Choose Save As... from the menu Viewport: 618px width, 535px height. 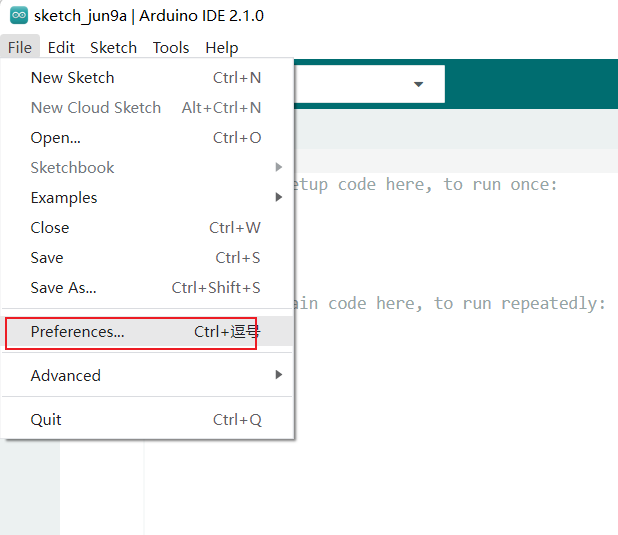pyautogui.click(x=63, y=288)
